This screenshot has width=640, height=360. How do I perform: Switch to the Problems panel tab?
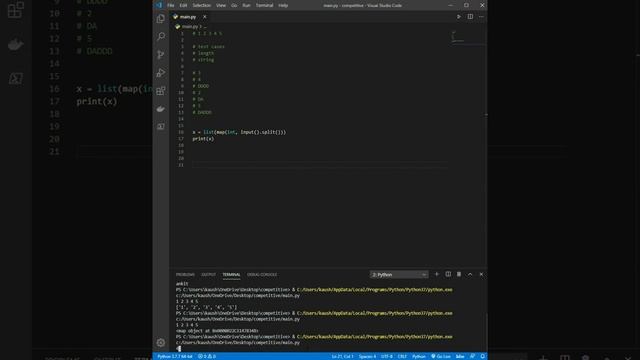(185, 275)
